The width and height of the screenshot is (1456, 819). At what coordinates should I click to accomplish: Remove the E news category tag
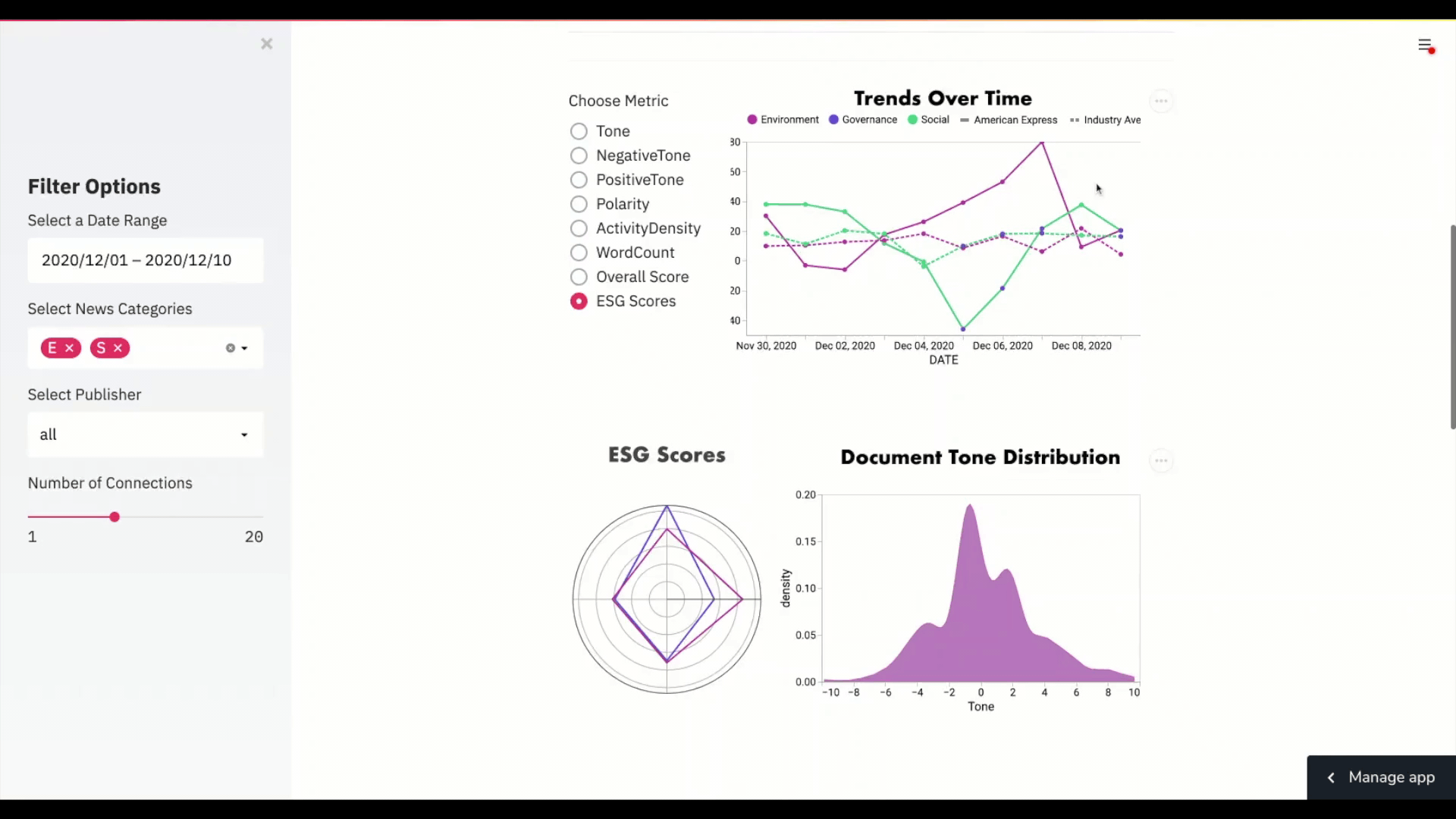pyautogui.click(x=69, y=347)
